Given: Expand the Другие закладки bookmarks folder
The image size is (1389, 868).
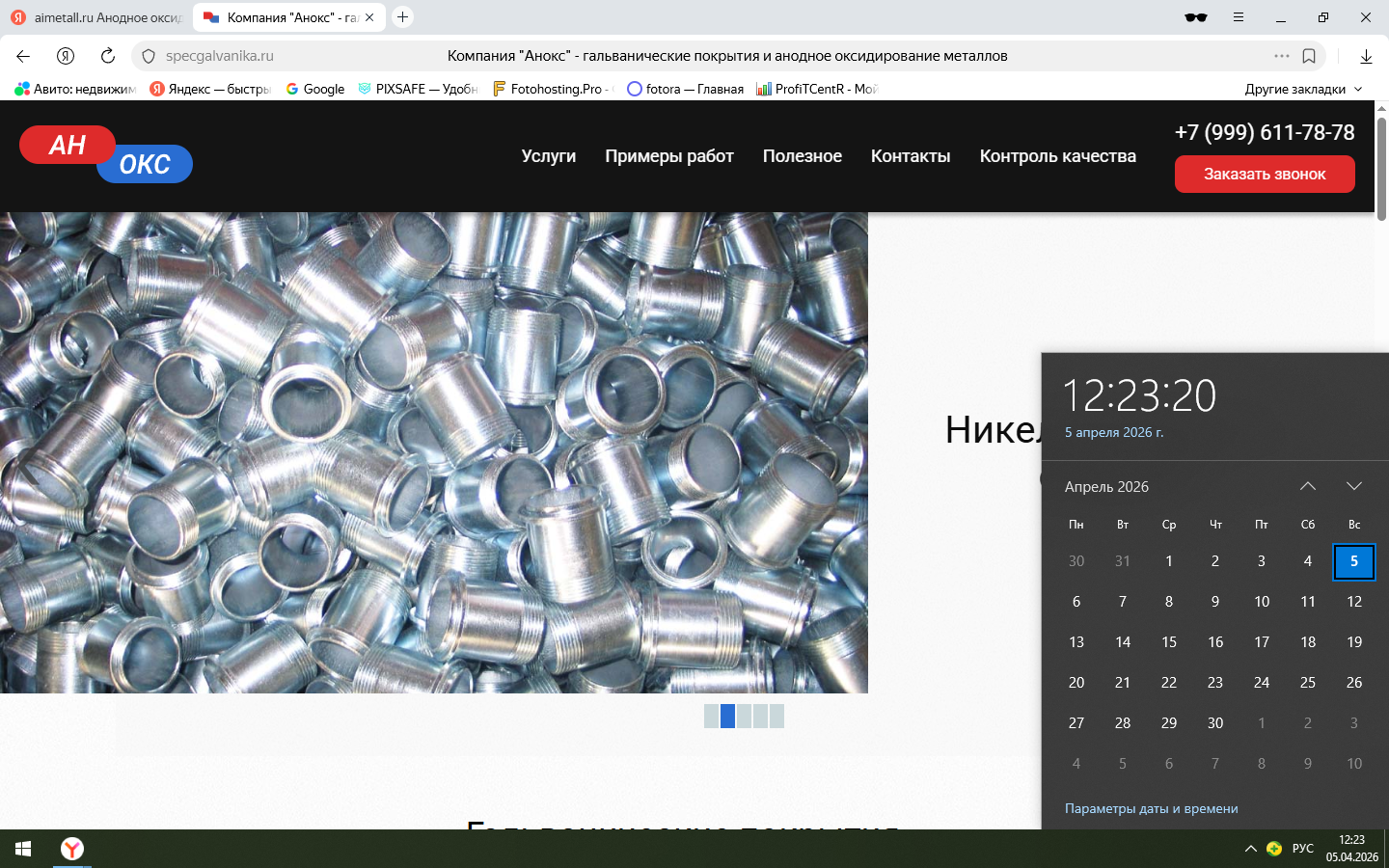Looking at the screenshot, I should [x=1303, y=89].
